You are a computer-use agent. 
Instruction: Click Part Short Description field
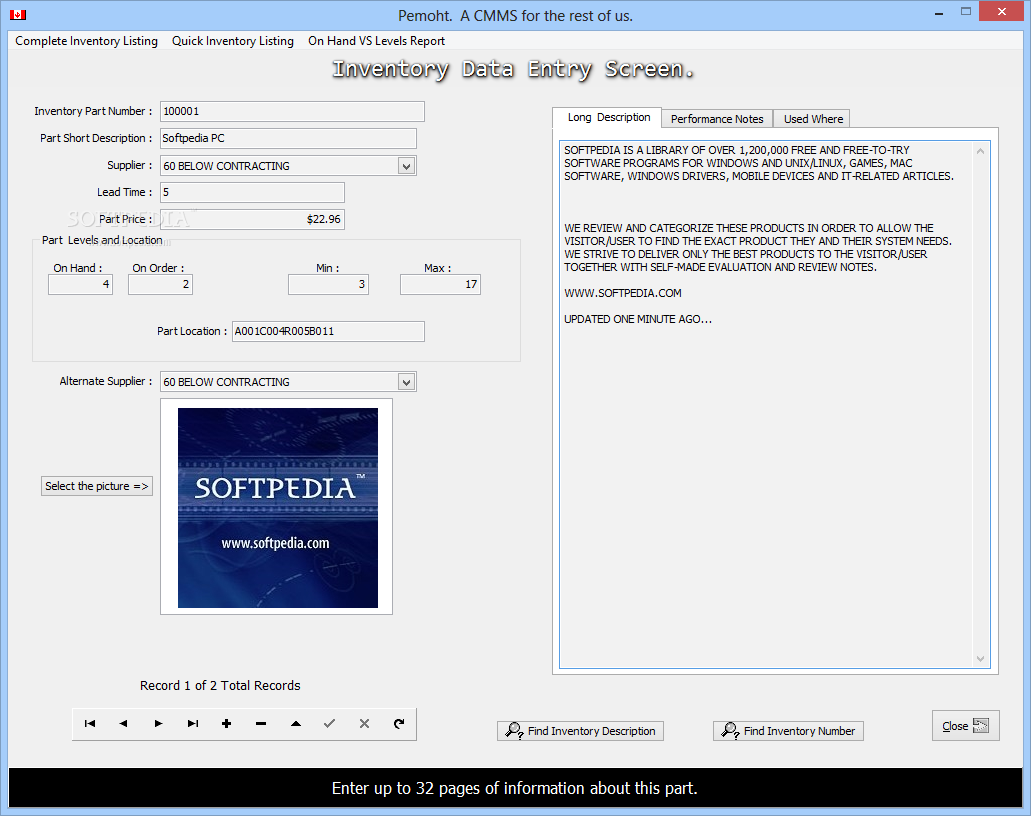[288, 138]
